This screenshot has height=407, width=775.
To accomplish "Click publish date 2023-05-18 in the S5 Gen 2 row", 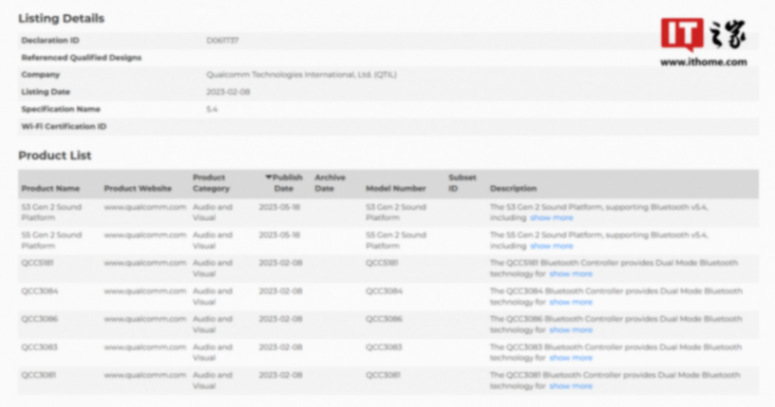I will [280, 235].
